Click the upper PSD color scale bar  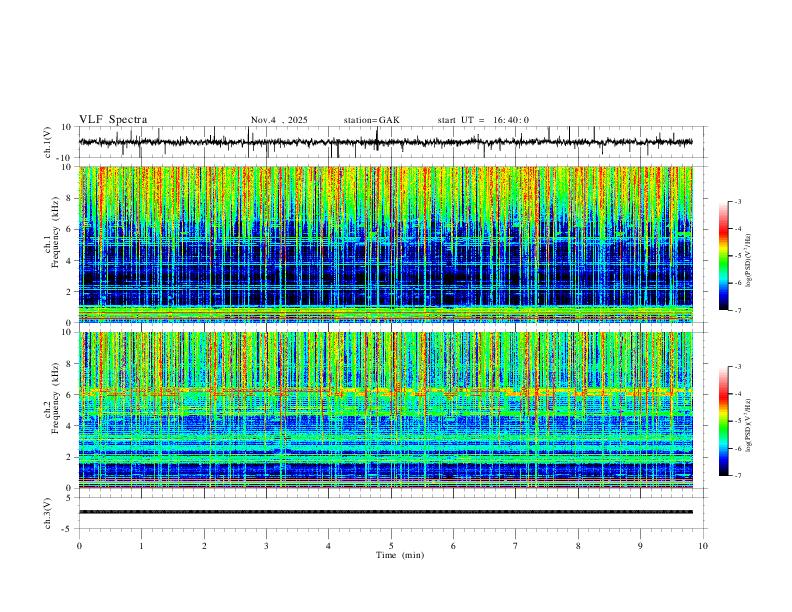click(724, 255)
